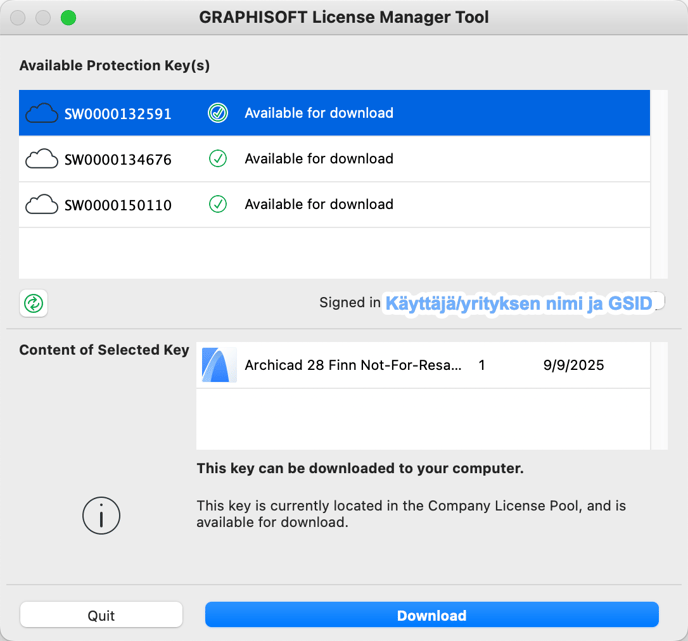Click the key content list scrollbar
The width and height of the screenshot is (688, 641).
click(659, 396)
